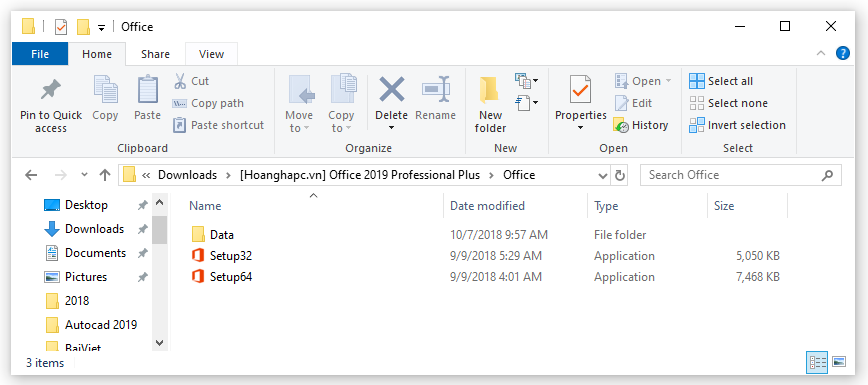The height and width of the screenshot is (385, 868).
Task: Click the Back navigation arrow
Action: [31, 175]
